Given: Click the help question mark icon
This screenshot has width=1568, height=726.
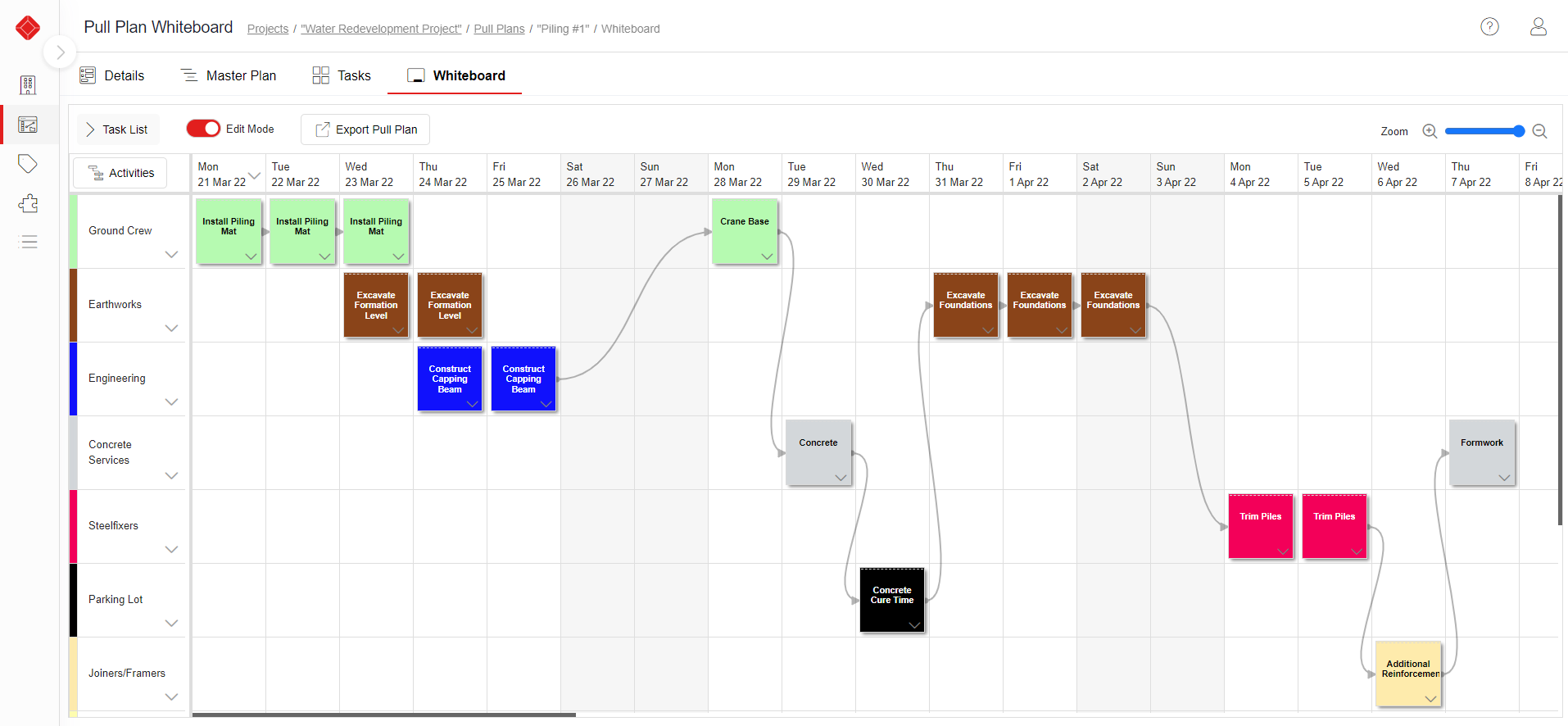Looking at the screenshot, I should 1489,27.
